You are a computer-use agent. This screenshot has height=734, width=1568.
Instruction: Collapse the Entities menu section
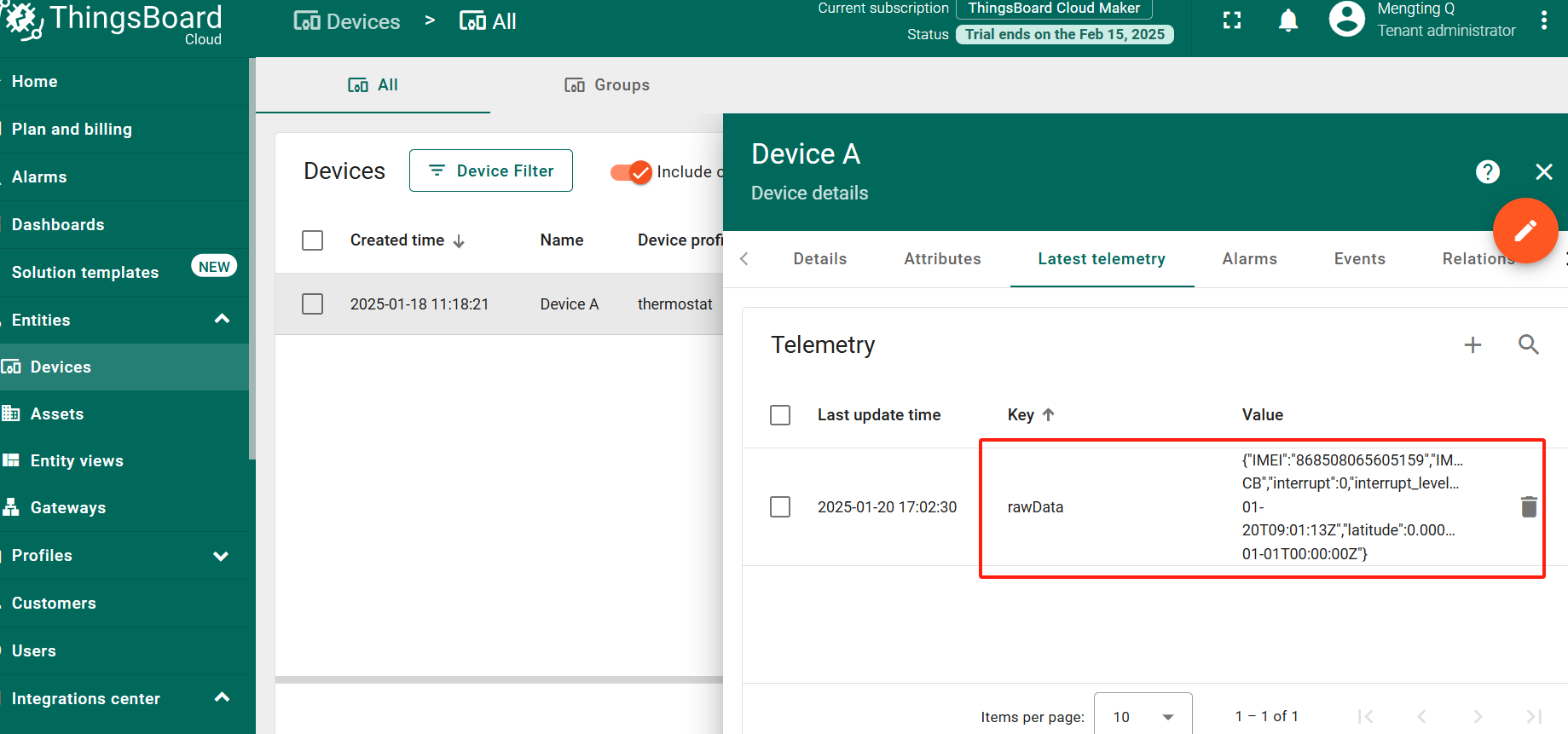tap(222, 319)
